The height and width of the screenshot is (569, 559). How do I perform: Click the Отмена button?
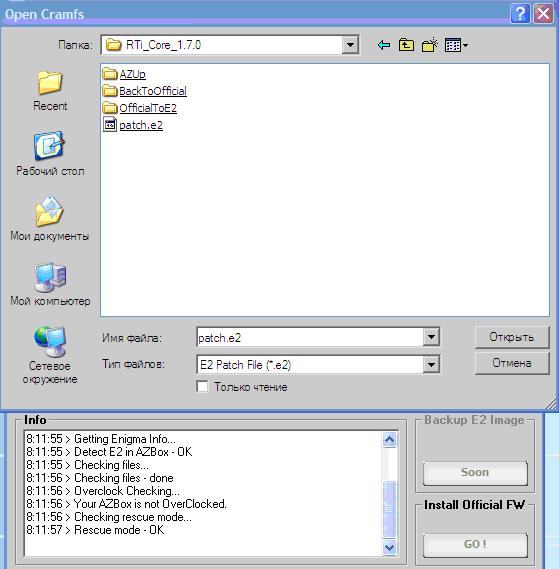click(512, 363)
